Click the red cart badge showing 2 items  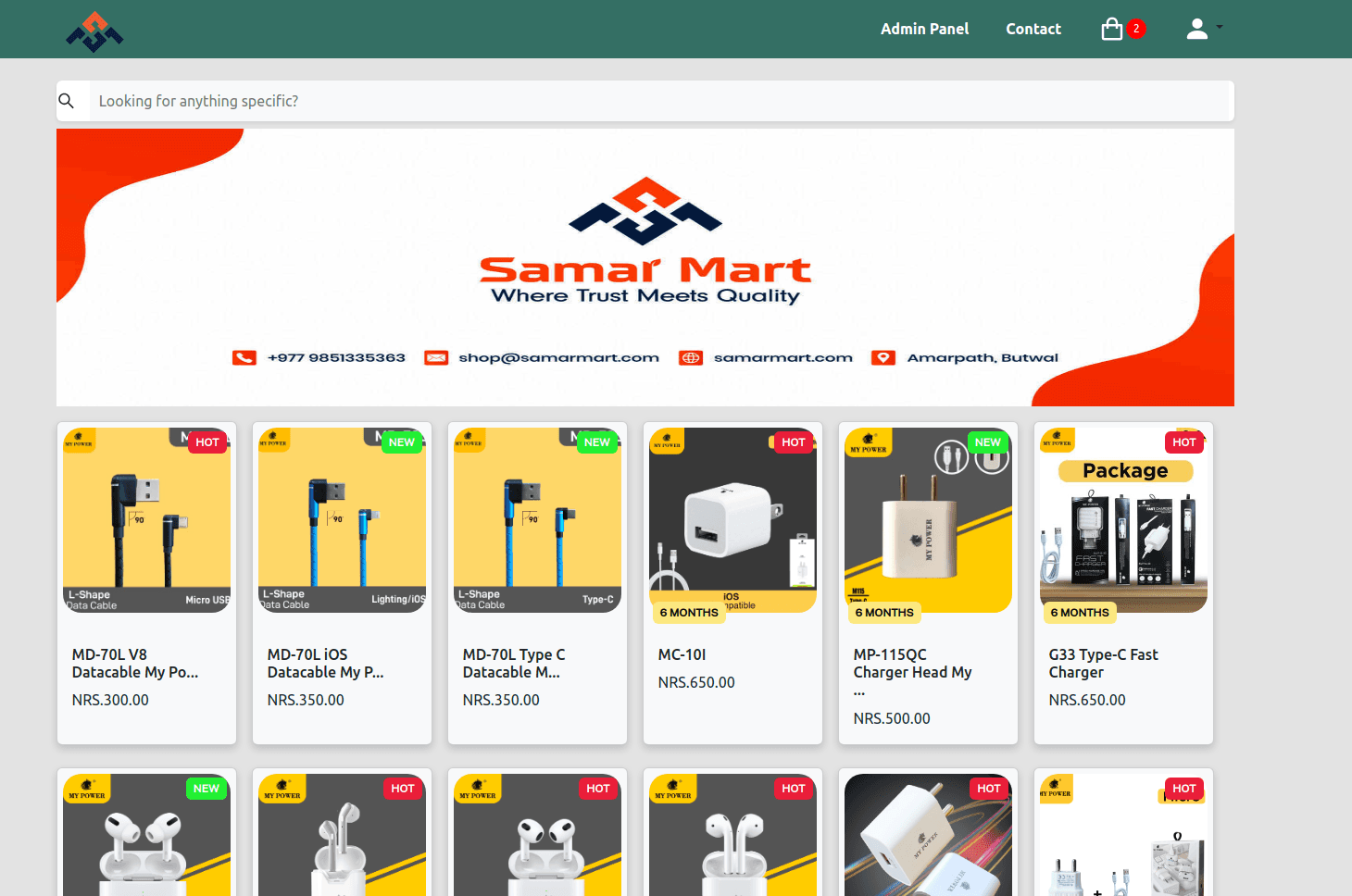click(1136, 28)
